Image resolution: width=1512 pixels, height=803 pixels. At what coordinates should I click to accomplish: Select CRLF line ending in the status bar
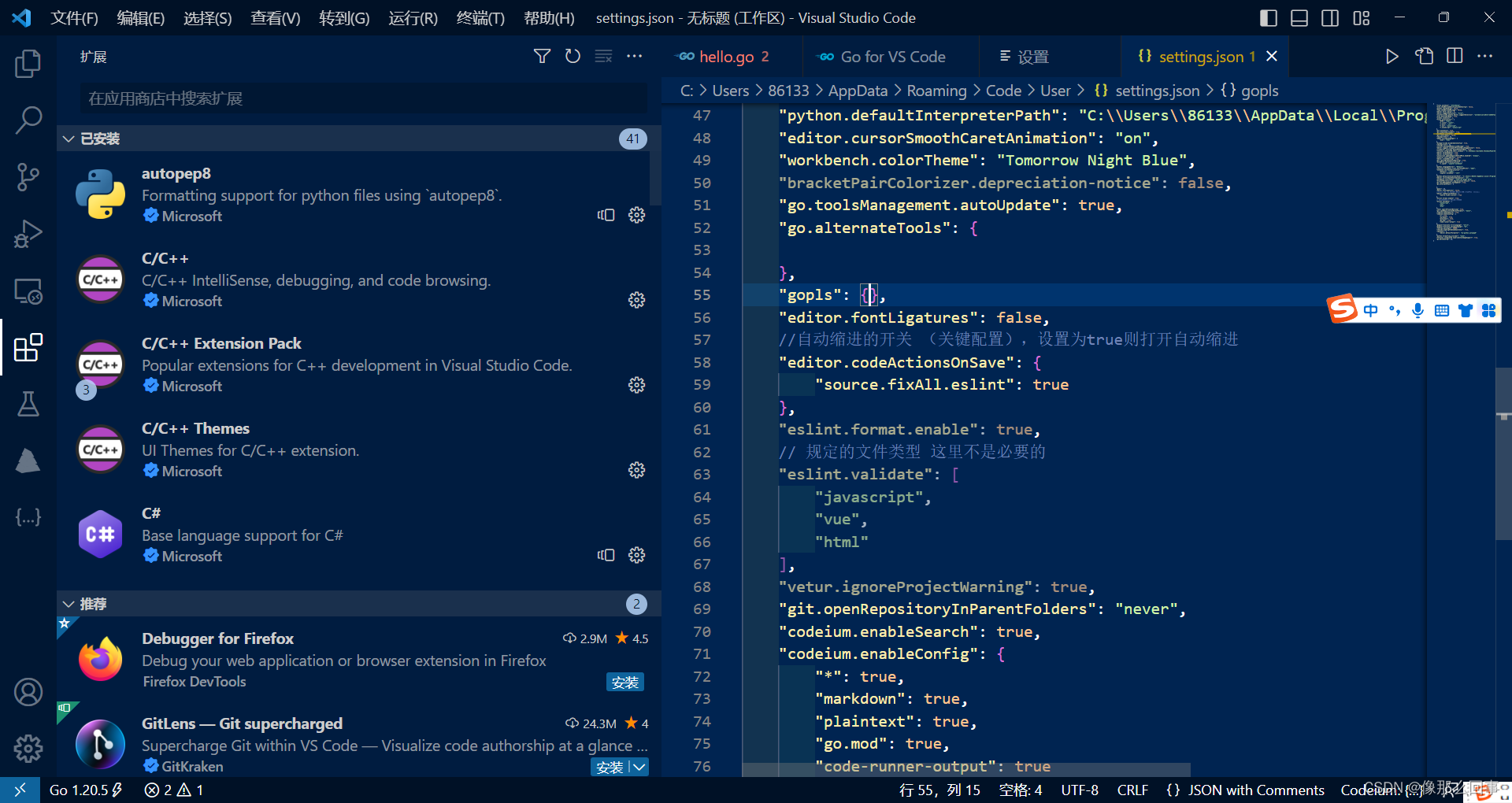coord(1132,790)
